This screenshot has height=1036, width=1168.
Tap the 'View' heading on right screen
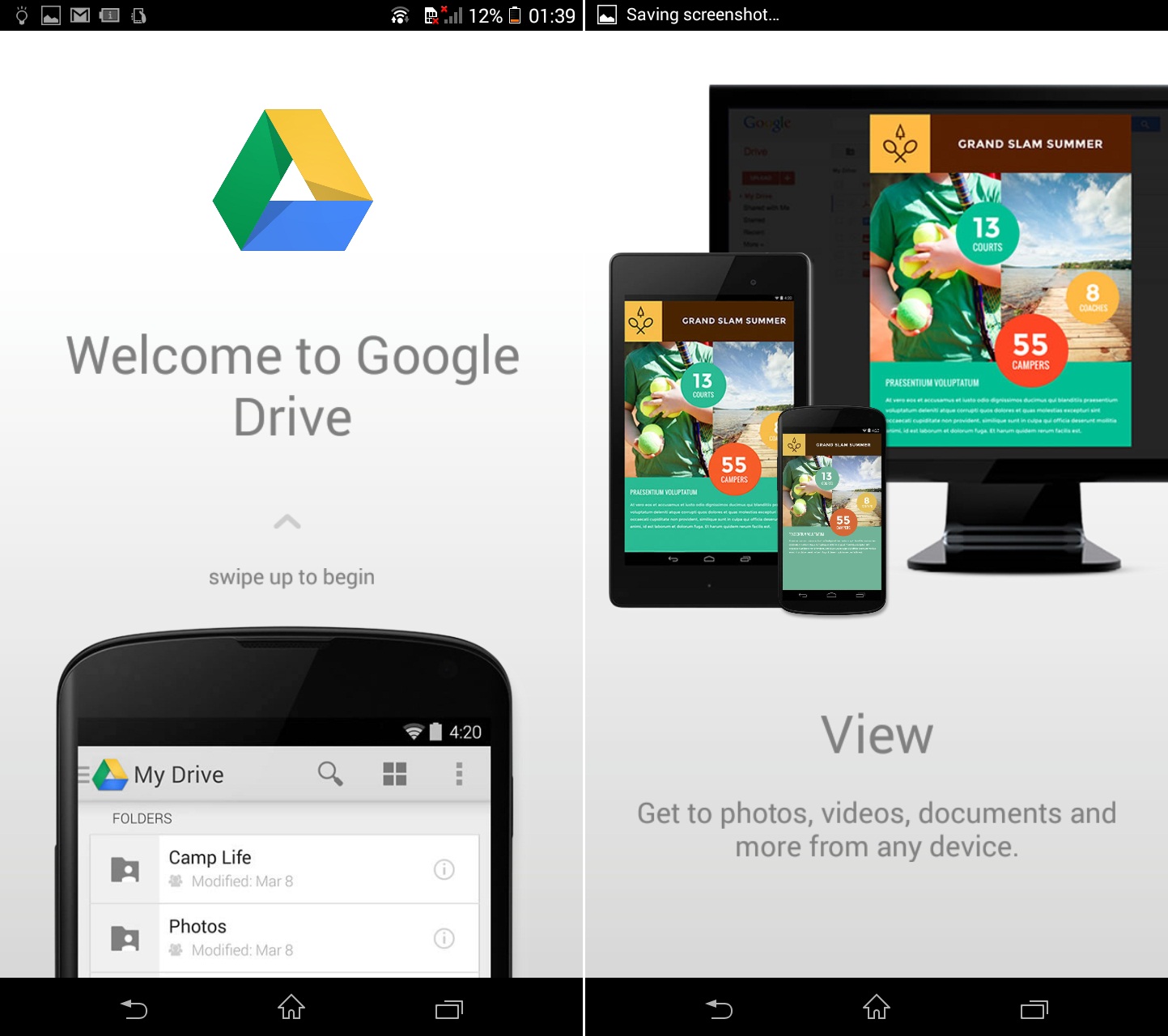[877, 735]
